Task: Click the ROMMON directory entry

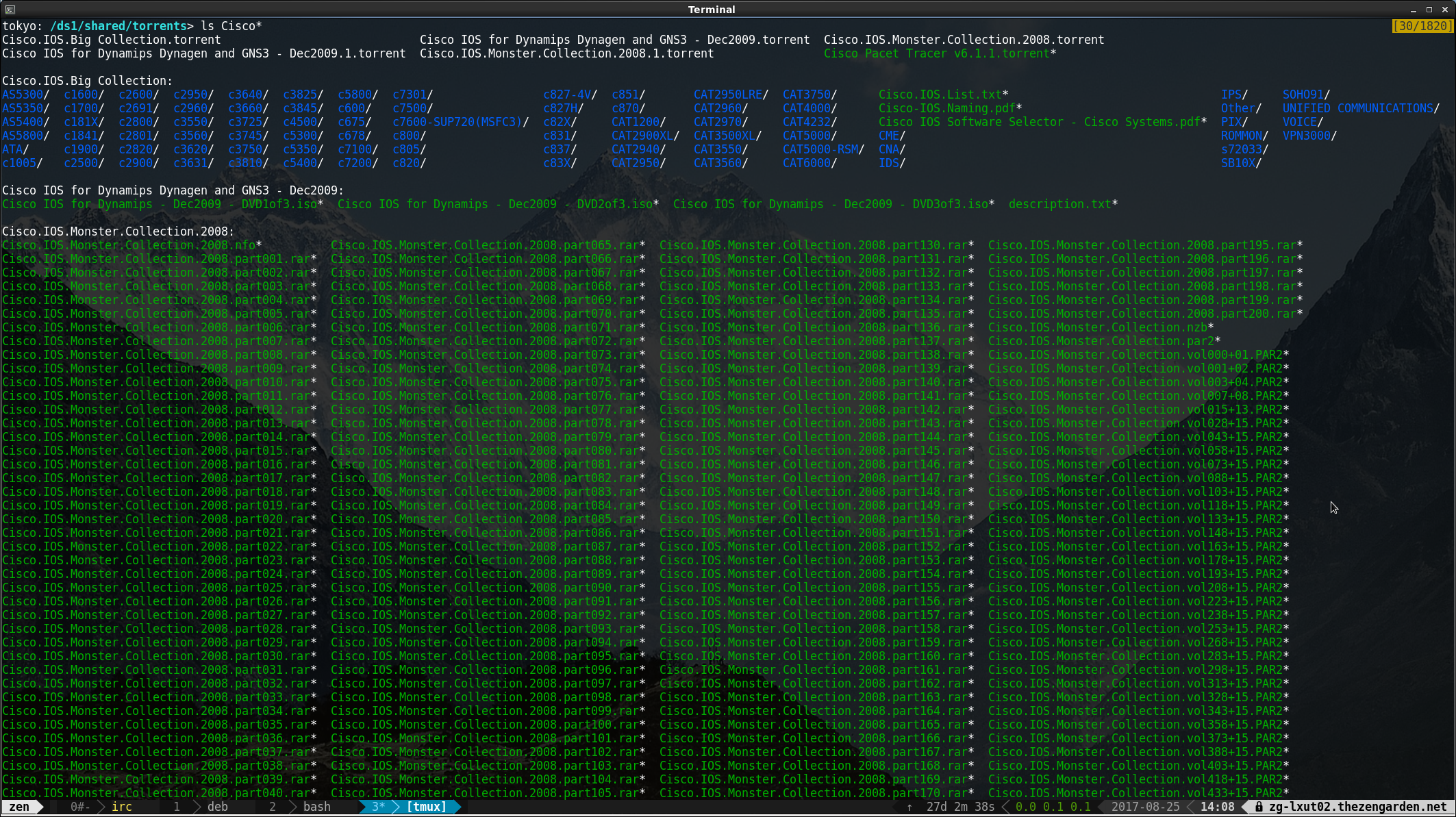Action: pos(1242,136)
